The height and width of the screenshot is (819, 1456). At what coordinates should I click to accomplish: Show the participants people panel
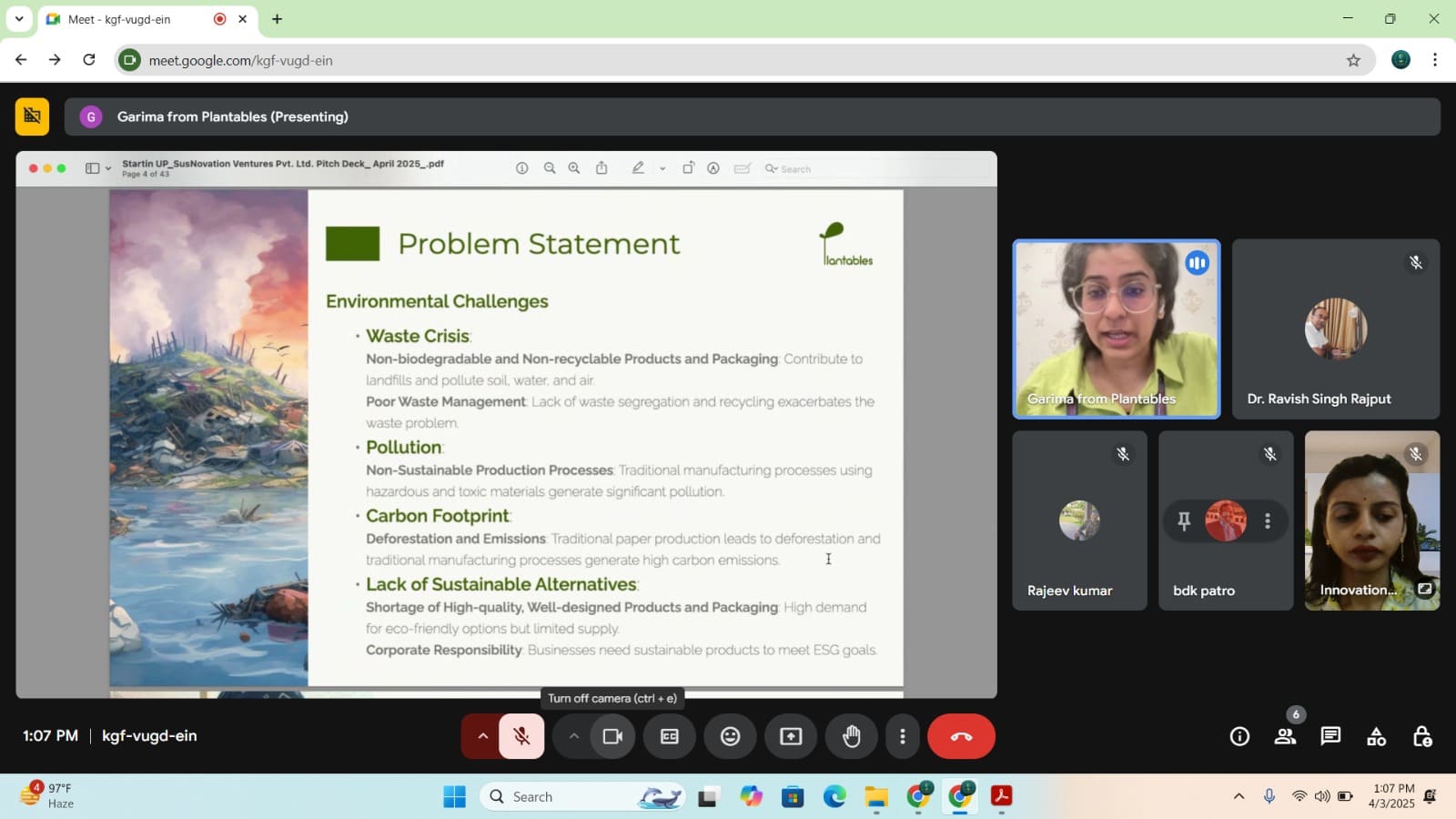coord(1285,736)
